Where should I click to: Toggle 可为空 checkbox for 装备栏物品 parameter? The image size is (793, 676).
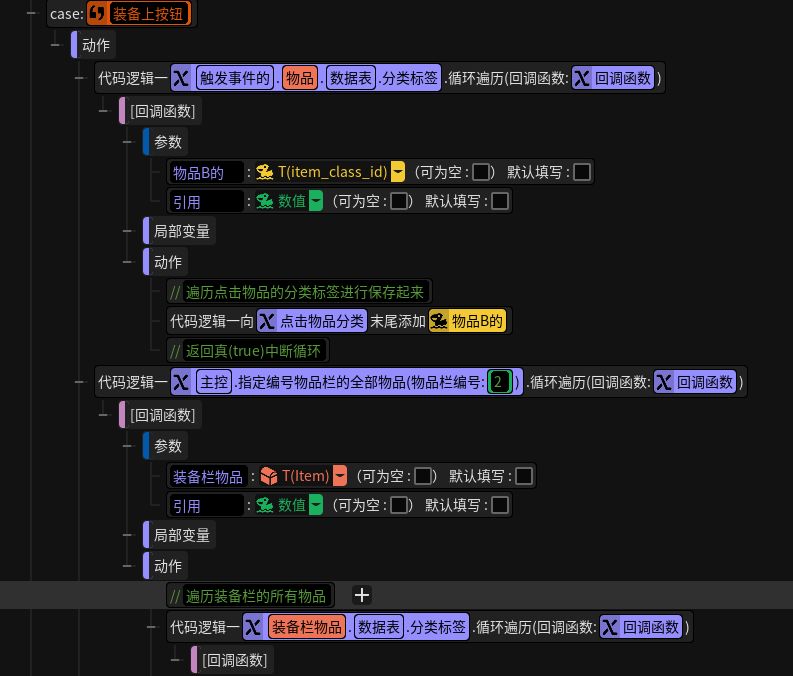pyautogui.click(x=423, y=476)
